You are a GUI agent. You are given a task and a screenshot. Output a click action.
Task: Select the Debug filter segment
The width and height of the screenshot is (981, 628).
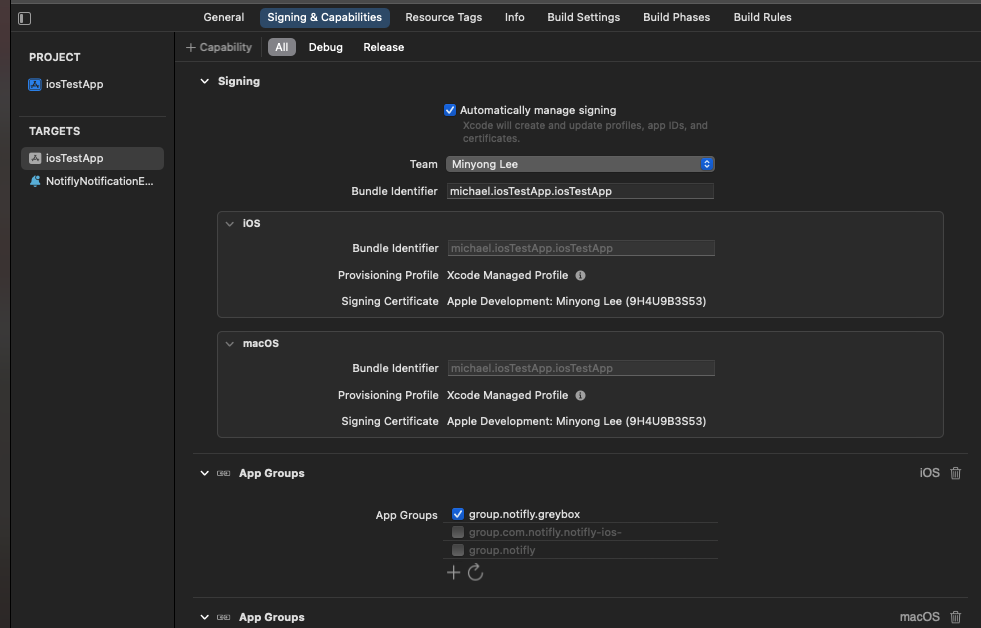click(x=325, y=46)
